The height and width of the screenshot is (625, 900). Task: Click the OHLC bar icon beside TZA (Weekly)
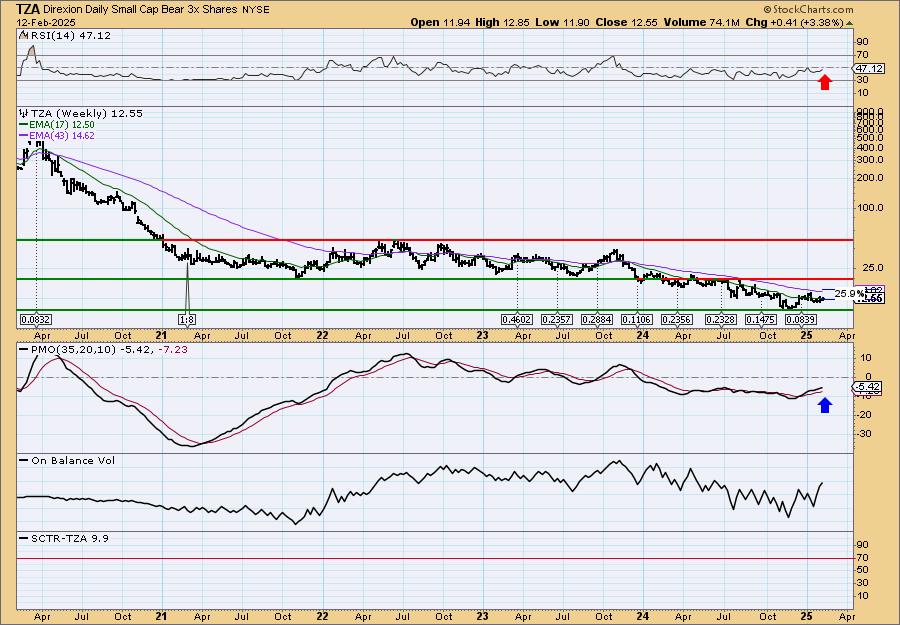click(23, 113)
